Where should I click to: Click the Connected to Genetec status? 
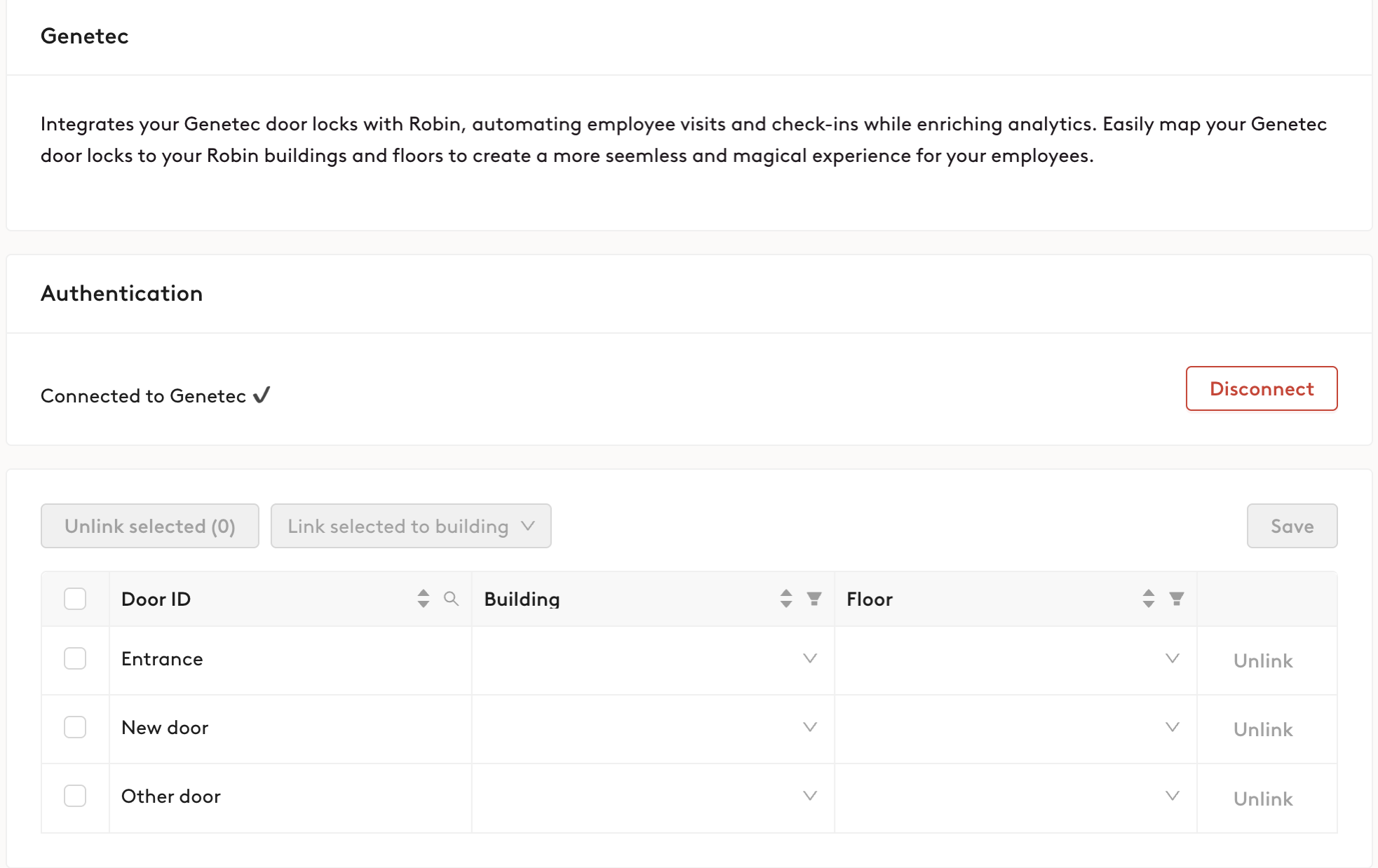(x=155, y=395)
